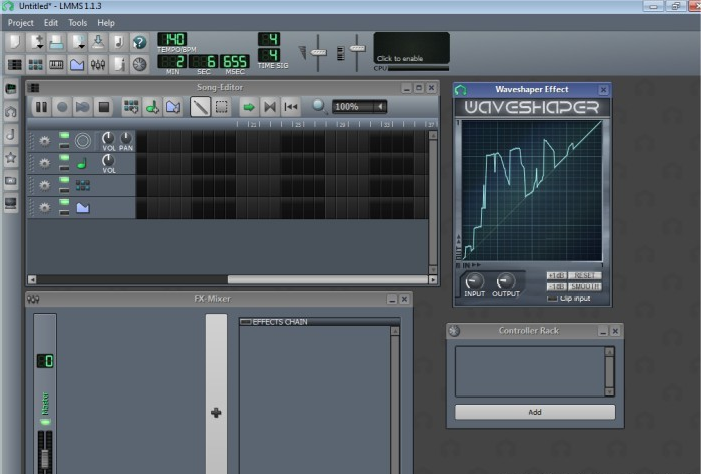Toggle the Master channel mute LED

coord(46,422)
